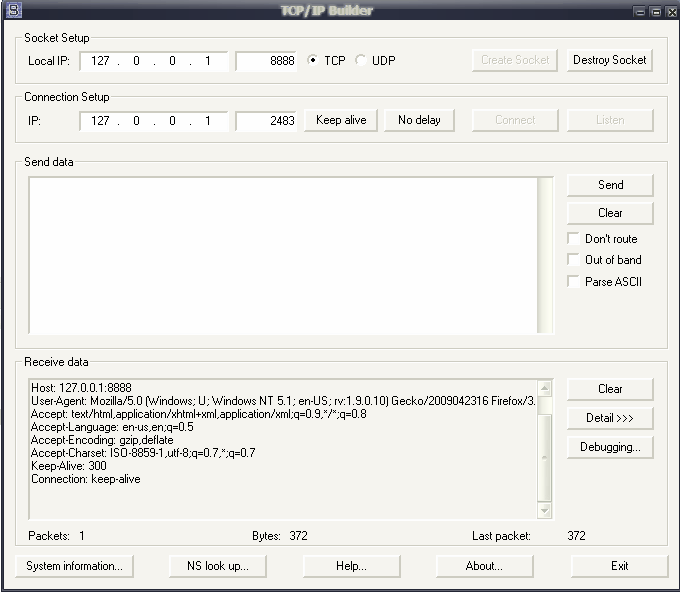Toggle the Keep alive button
Viewport: 680px width, 592px height.
(x=341, y=120)
